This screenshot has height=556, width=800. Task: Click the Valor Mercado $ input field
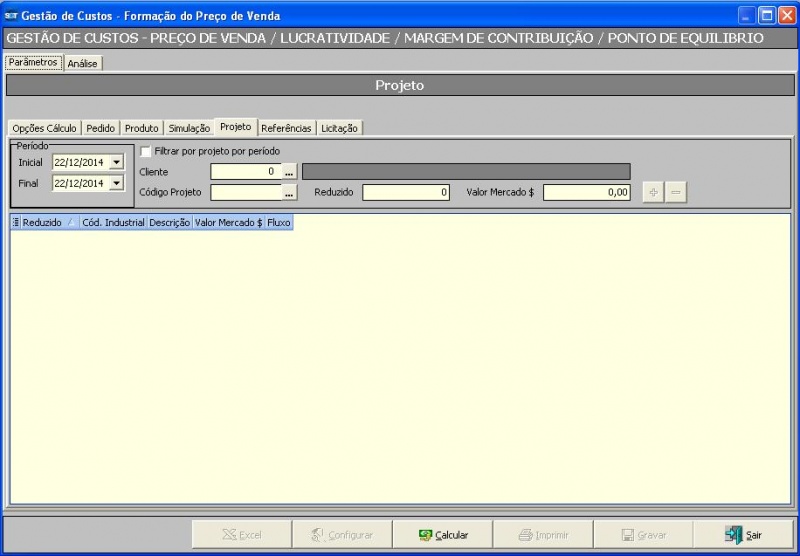tap(587, 192)
